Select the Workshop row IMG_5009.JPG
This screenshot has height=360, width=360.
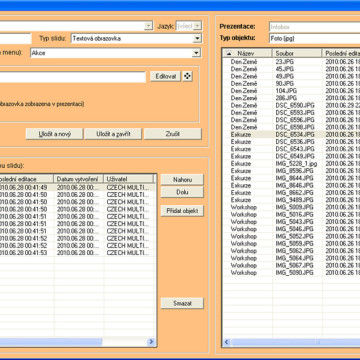pos(292,207)
